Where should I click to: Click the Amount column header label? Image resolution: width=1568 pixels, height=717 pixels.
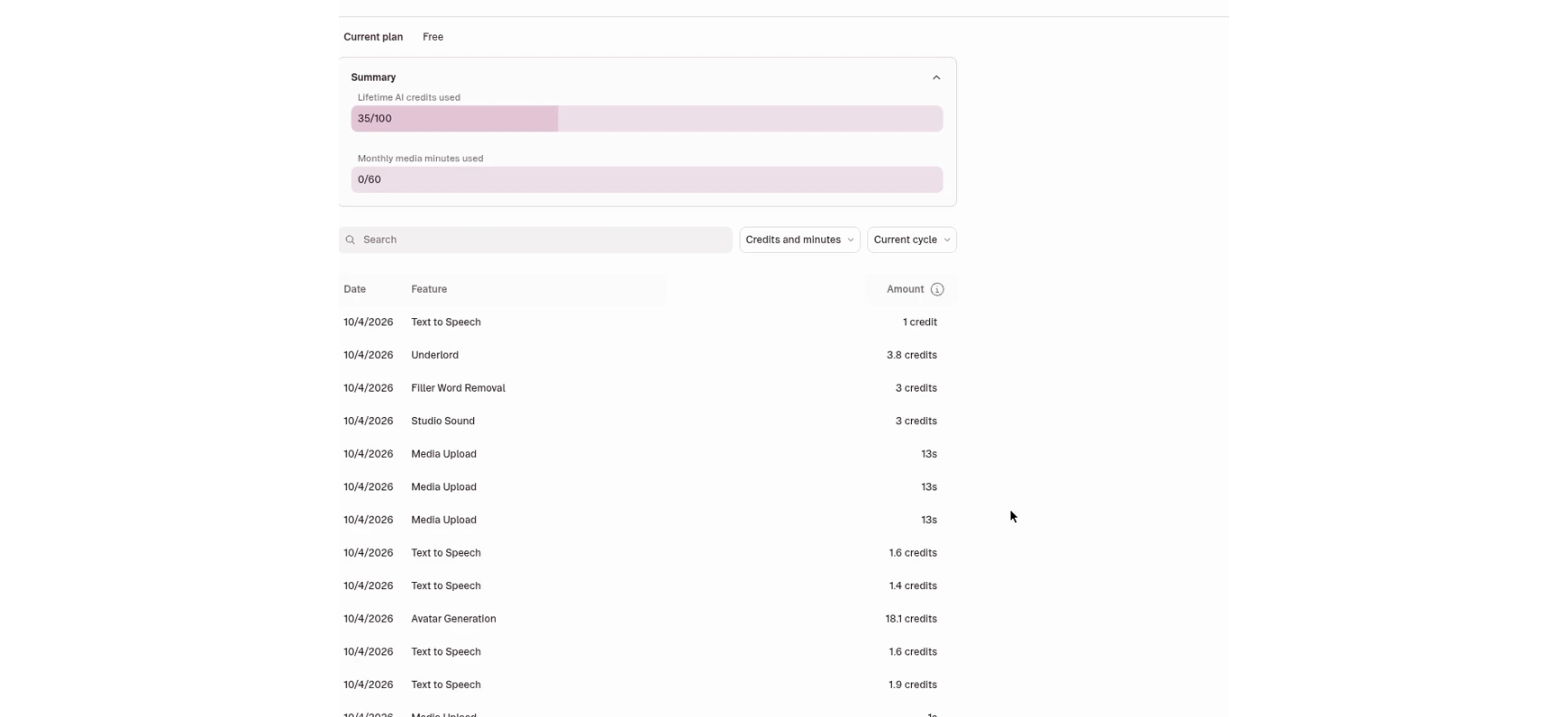(x=905, y=289)
